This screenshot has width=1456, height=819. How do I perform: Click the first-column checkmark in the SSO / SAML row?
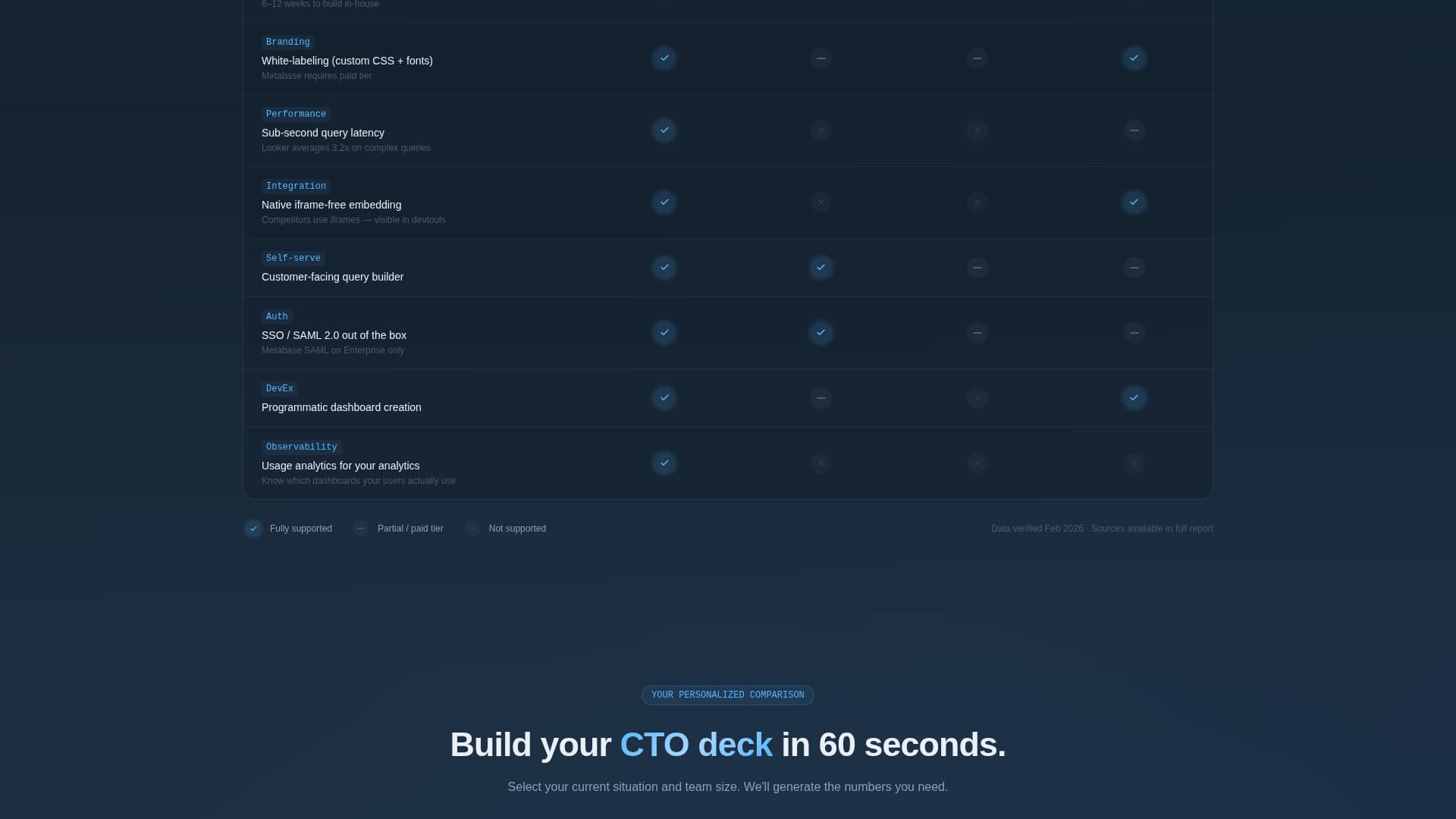click(x=664, y=333)
